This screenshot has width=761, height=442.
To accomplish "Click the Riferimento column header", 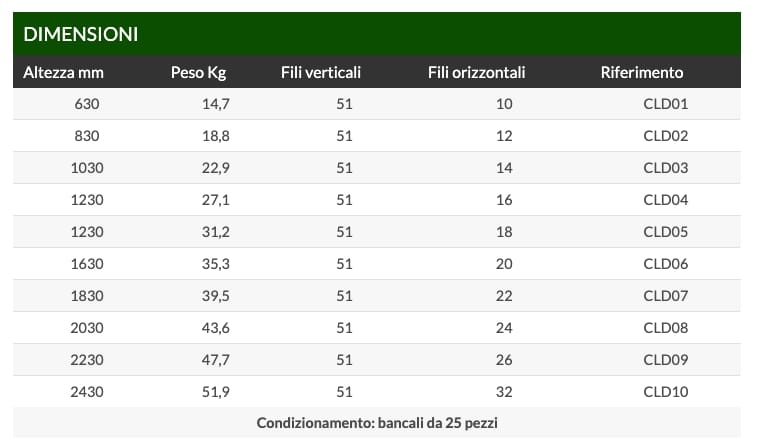I will click(642, 72).
